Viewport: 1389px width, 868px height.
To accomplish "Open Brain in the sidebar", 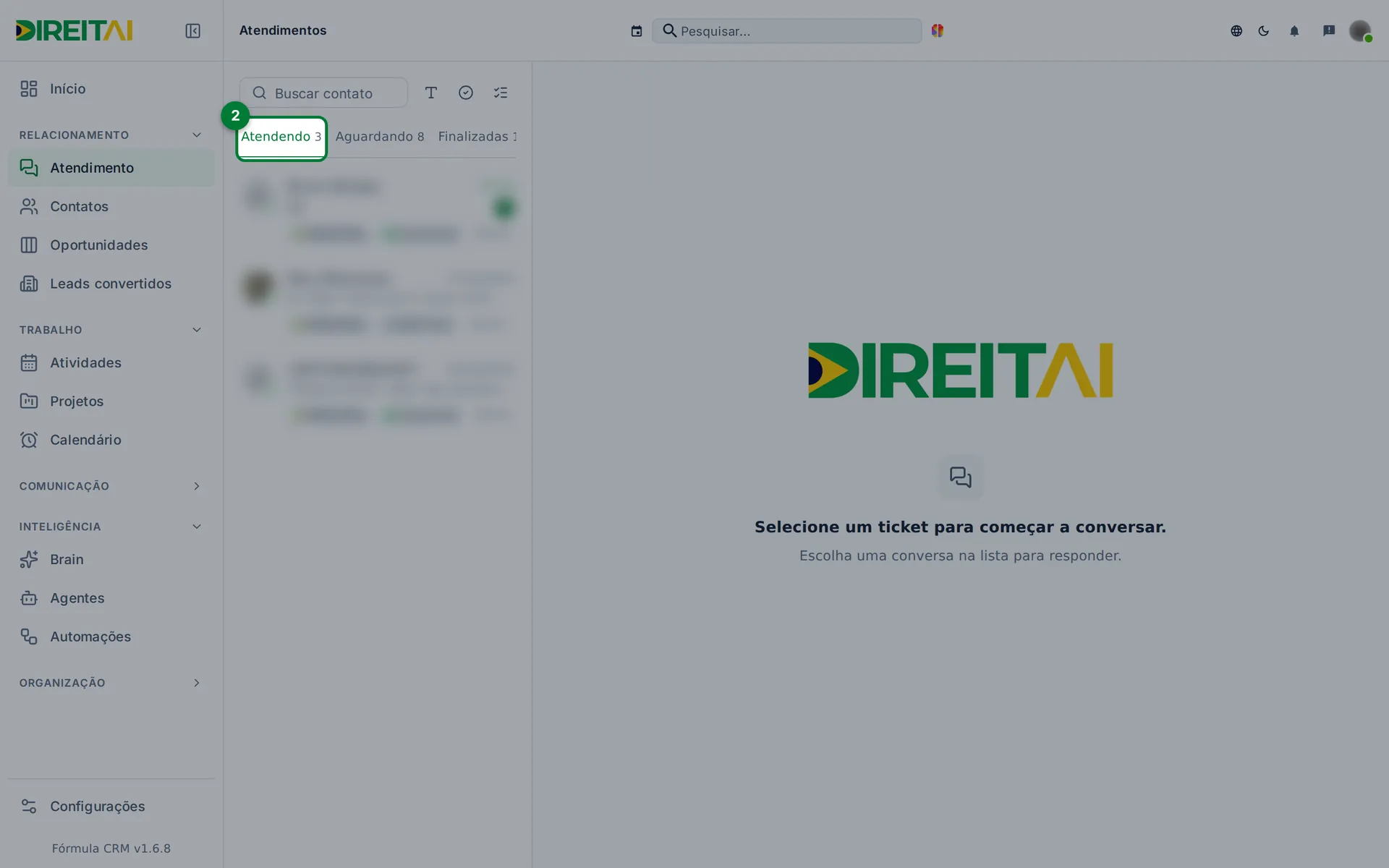I will pos(111,559).
